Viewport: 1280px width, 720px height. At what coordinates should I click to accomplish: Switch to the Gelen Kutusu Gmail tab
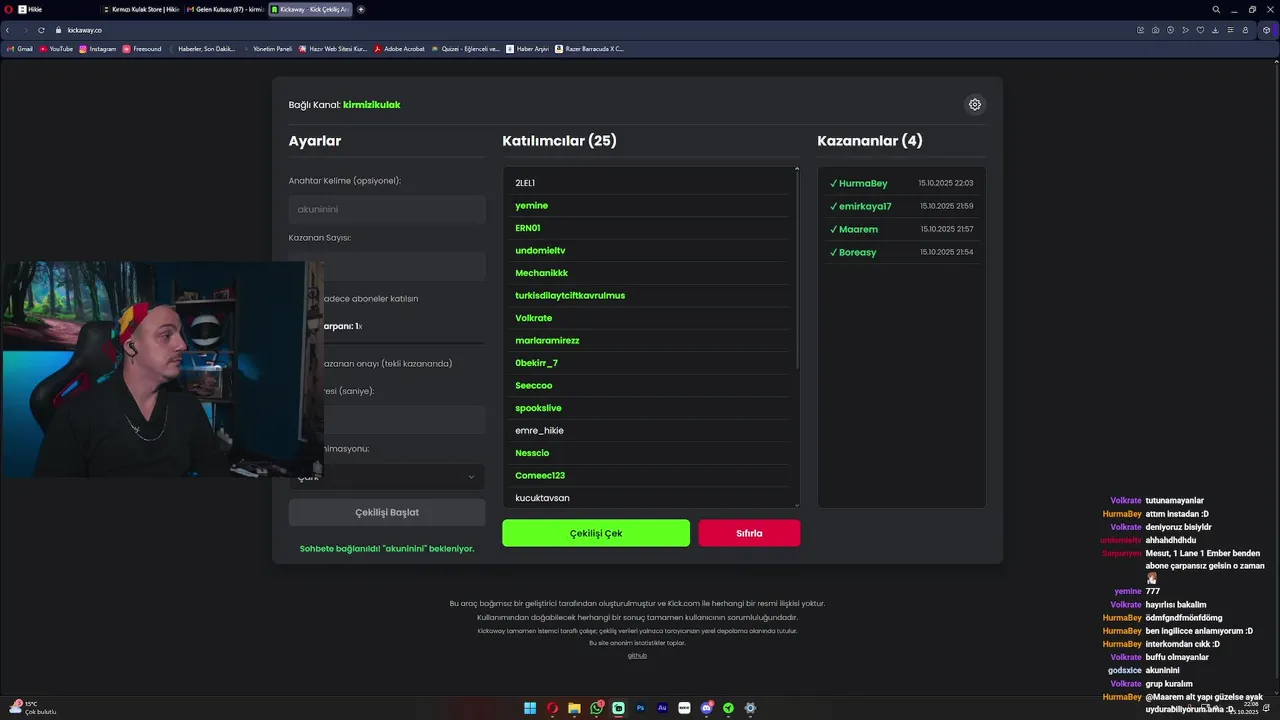coord(225,9)
